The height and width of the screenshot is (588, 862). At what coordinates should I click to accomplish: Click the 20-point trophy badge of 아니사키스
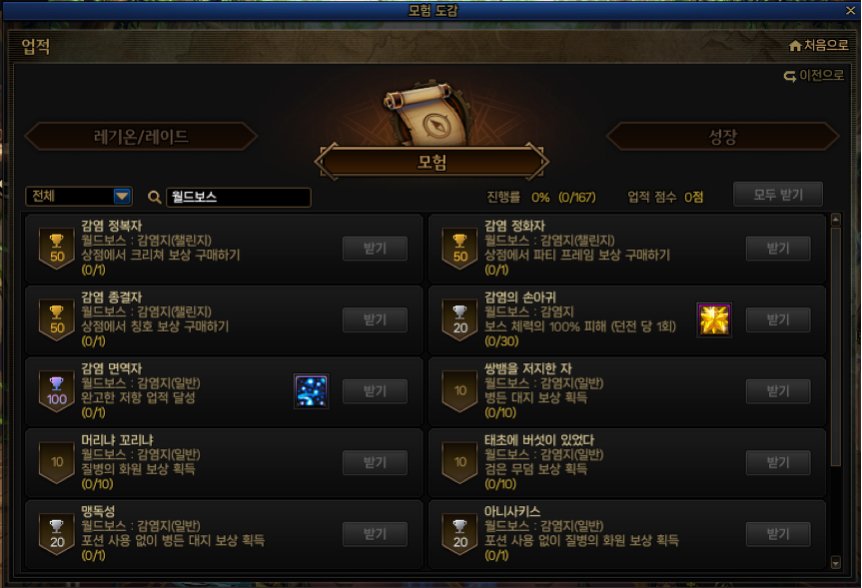coord(460,534)
